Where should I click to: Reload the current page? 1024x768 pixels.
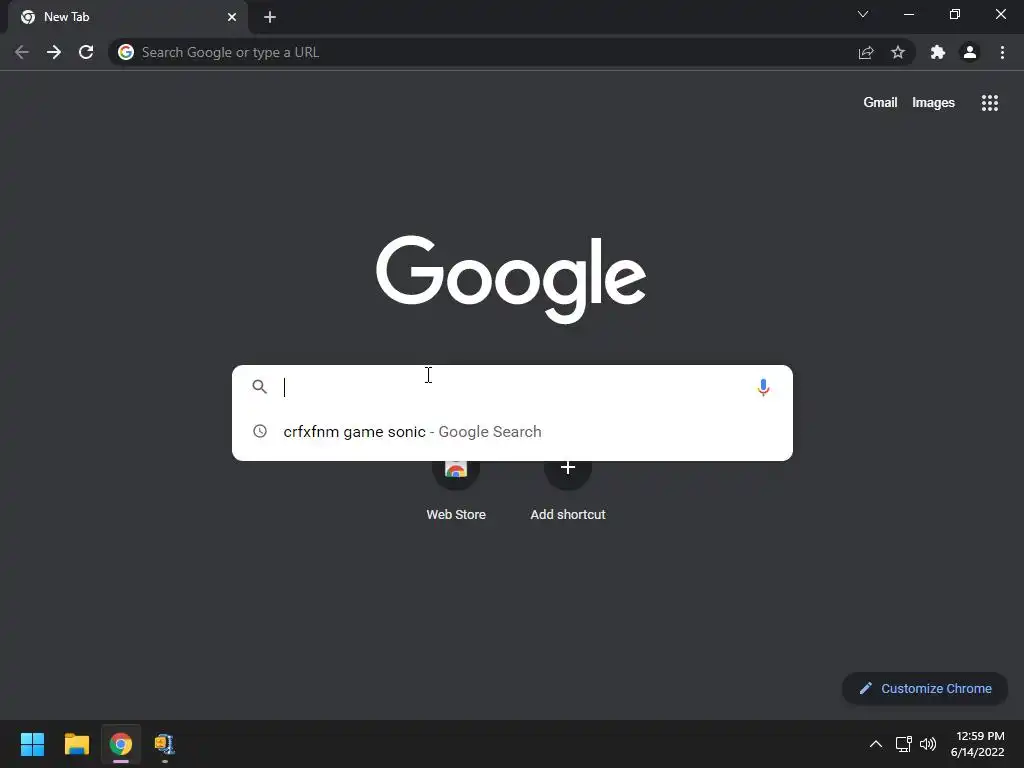[x=86, y=52]
